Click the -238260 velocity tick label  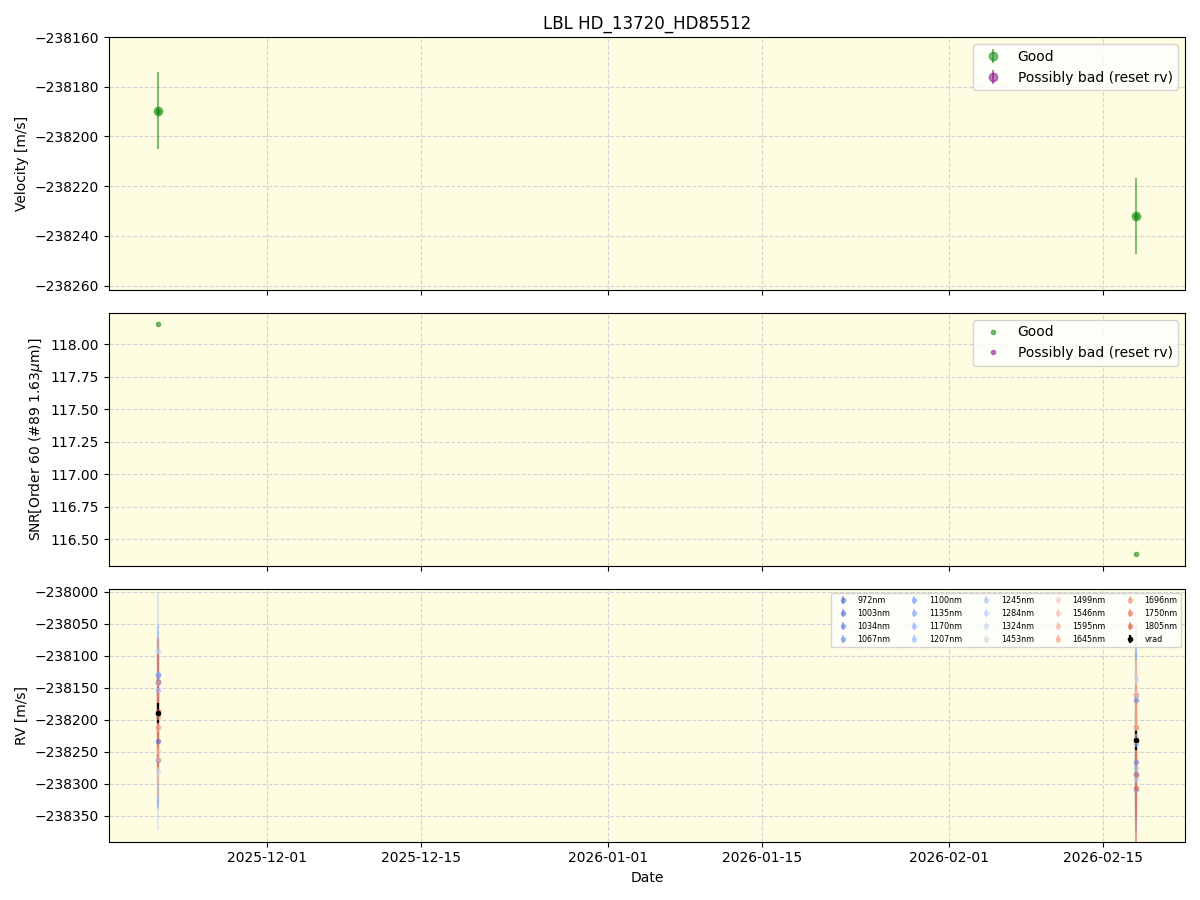tap(66, 286)
